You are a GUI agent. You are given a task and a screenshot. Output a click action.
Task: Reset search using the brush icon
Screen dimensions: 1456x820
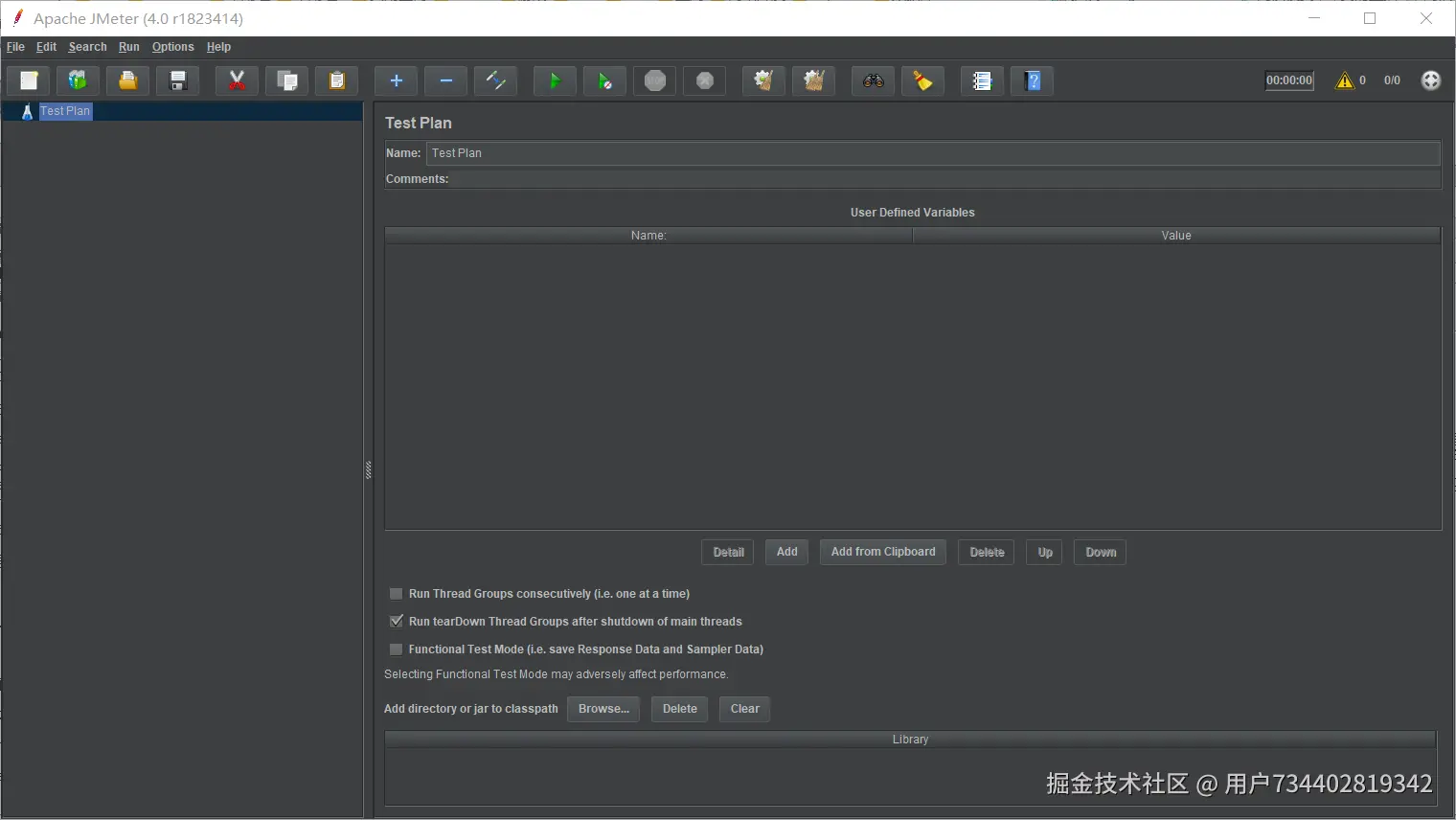[x=922, y=81]
